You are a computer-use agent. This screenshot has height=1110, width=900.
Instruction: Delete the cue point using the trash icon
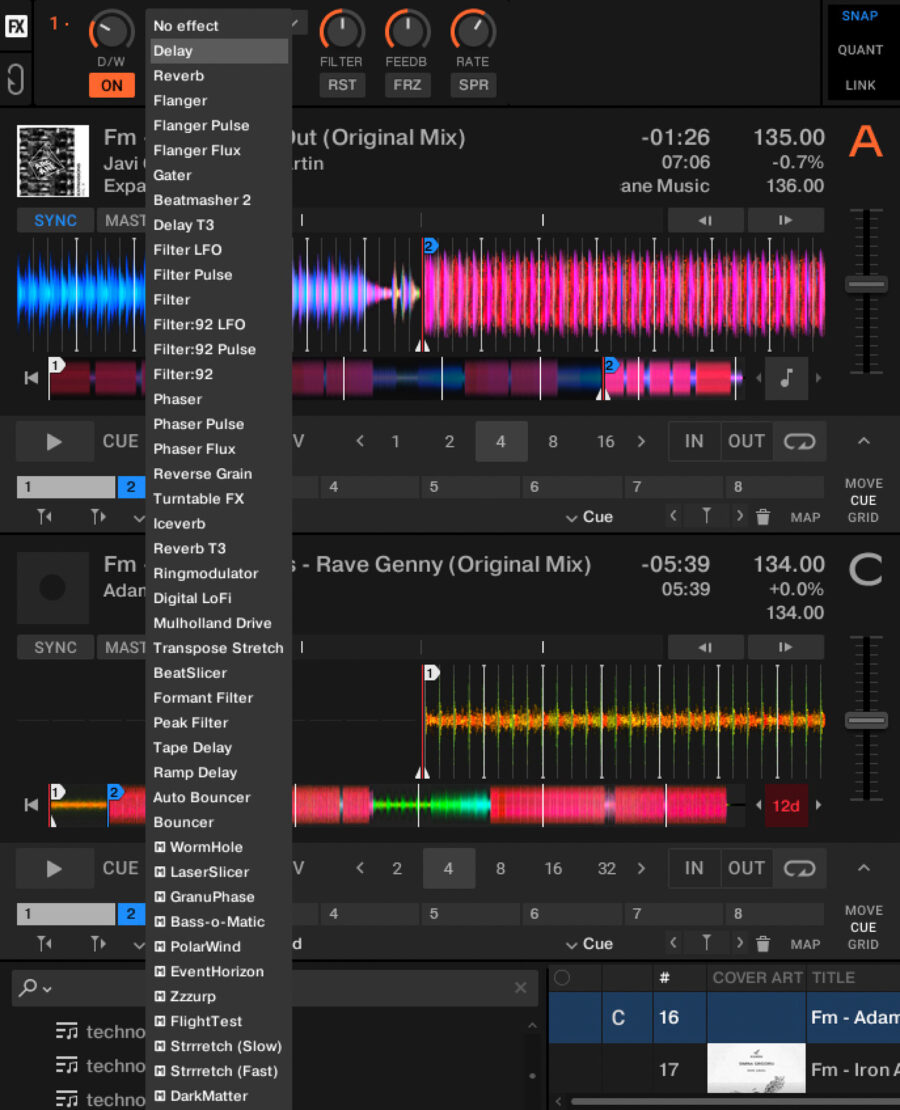click(763, 517)
